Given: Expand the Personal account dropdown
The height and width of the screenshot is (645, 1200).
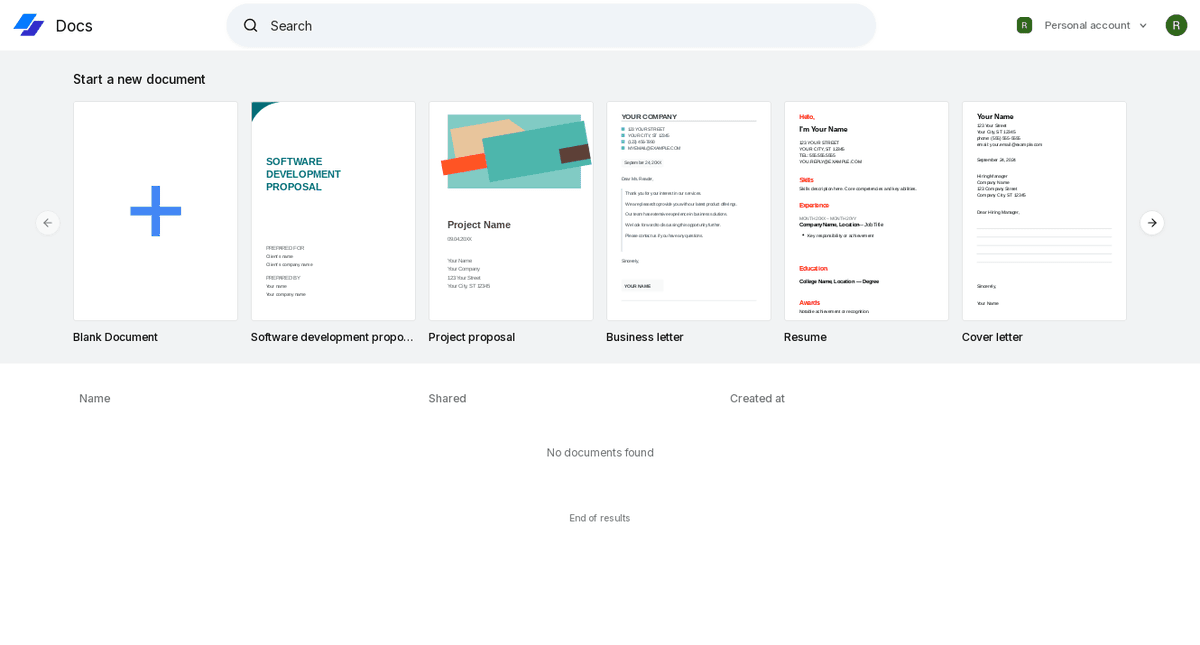Looking at the screenshot, I should point(1087,25).
